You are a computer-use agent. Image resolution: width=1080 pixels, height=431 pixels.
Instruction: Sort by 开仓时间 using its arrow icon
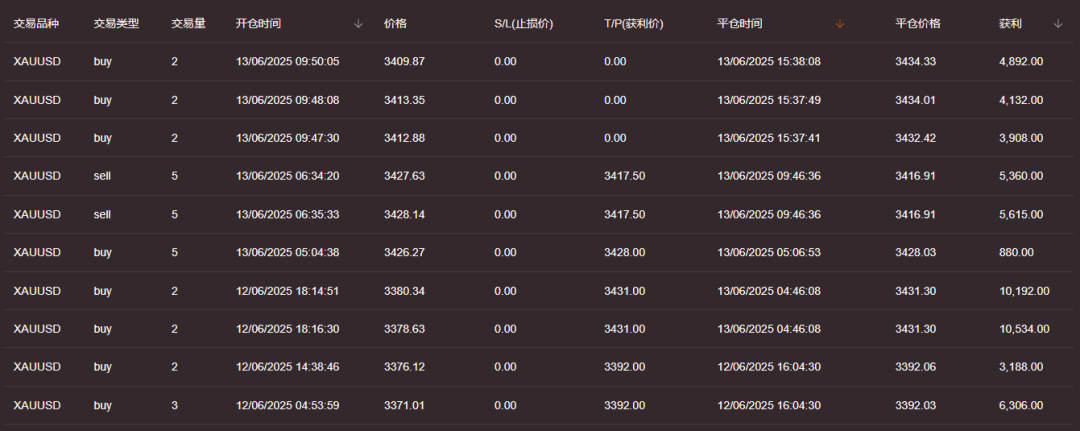tap(357, 24)
